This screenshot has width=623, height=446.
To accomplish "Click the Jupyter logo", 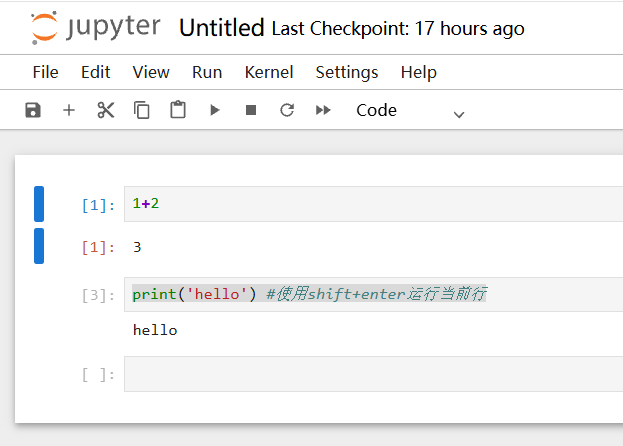I will (x=96, y=28).
